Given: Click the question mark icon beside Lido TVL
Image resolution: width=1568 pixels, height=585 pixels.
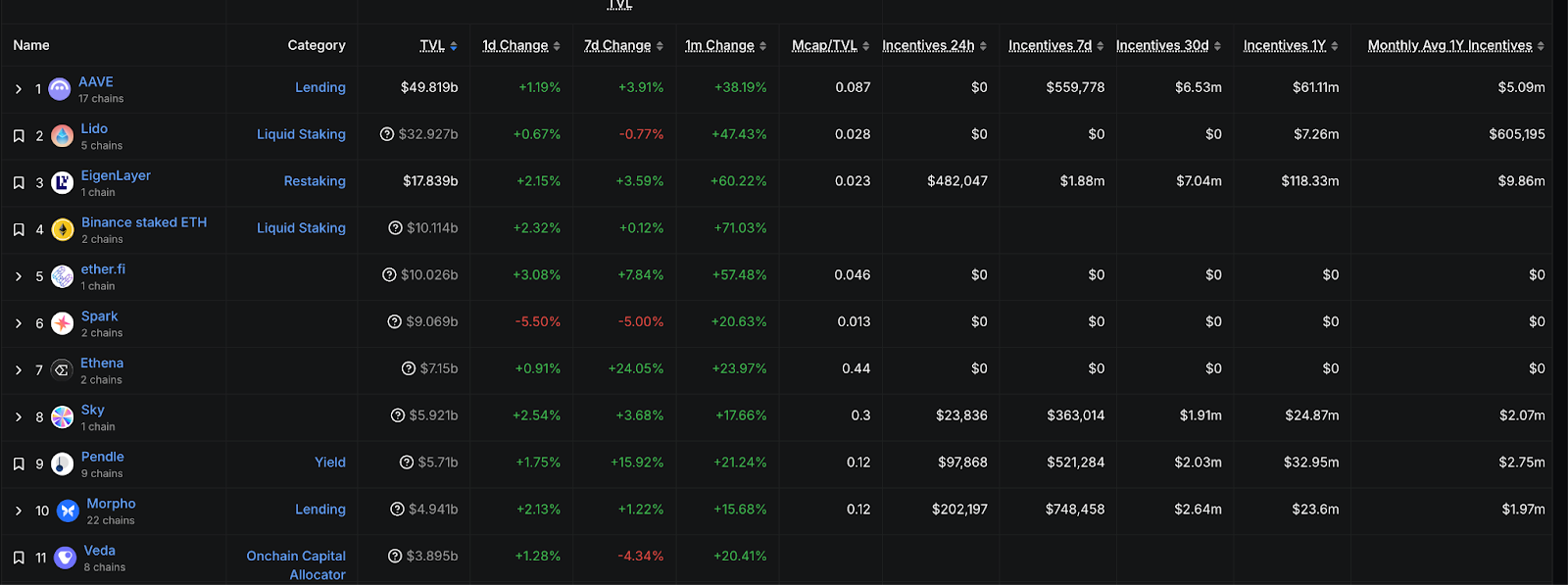Looking at the screenshot, I should [x=387, y=134].
